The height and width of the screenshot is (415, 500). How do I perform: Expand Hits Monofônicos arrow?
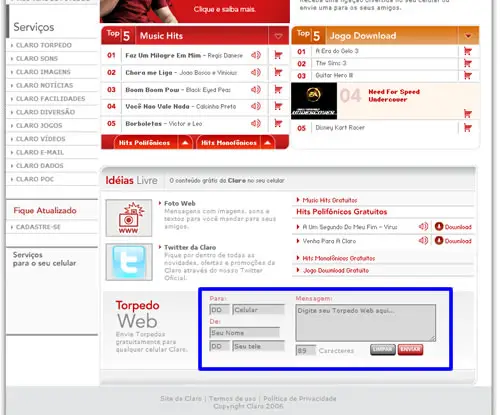click(x=267, y=143)
